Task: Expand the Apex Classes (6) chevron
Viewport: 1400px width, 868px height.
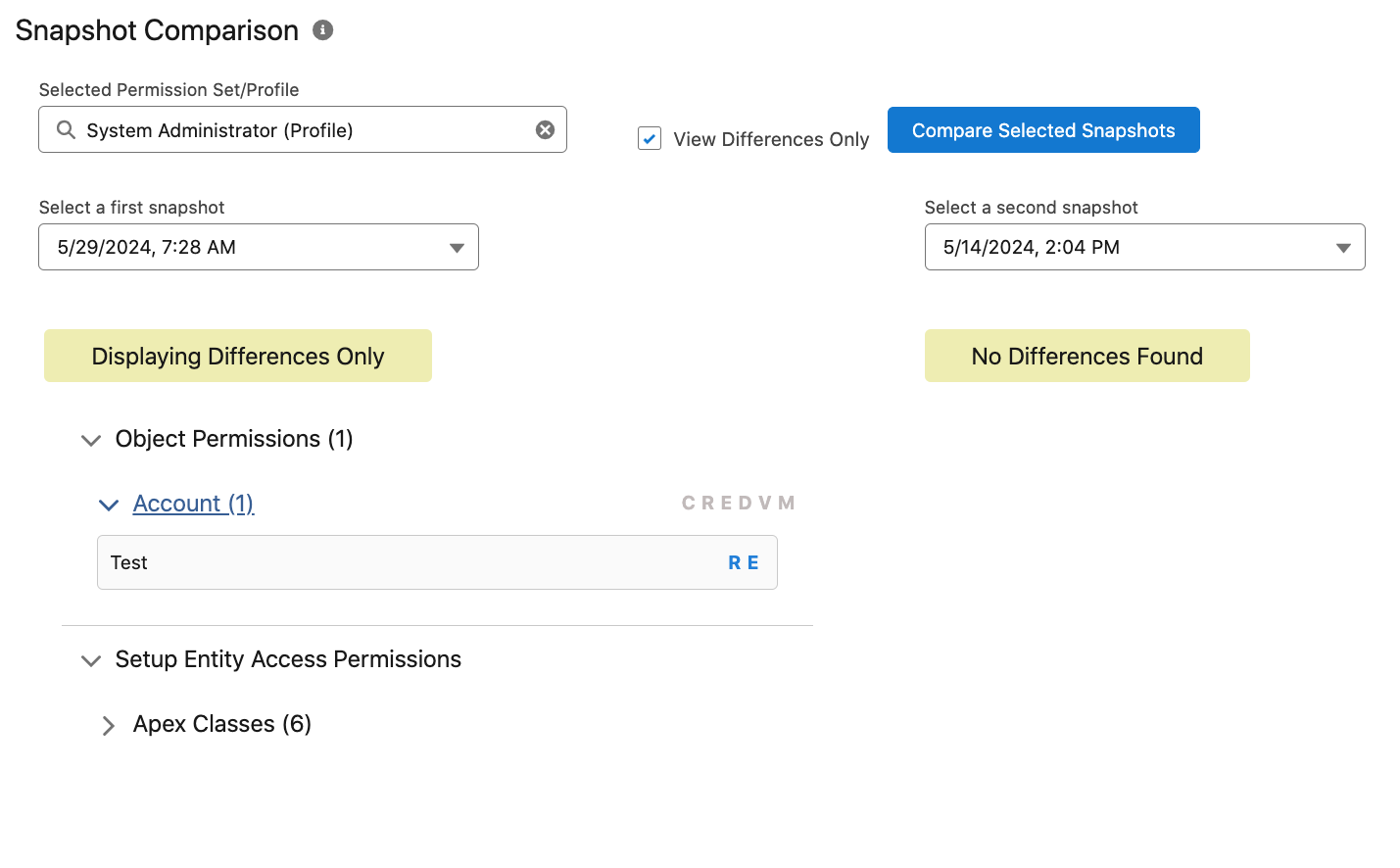Action: coord(109,725)
